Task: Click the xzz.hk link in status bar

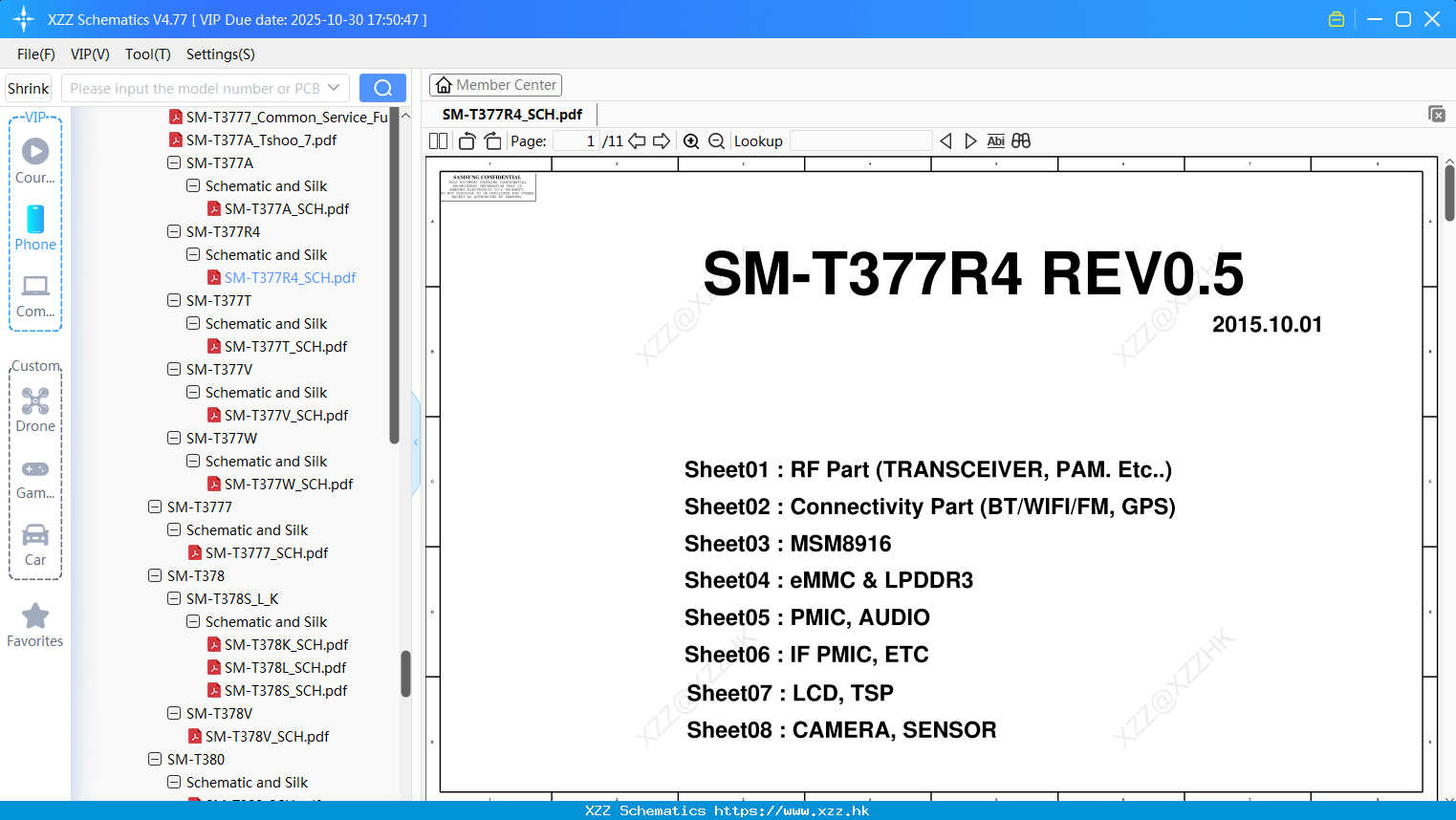Action: [x=792, y=810]
